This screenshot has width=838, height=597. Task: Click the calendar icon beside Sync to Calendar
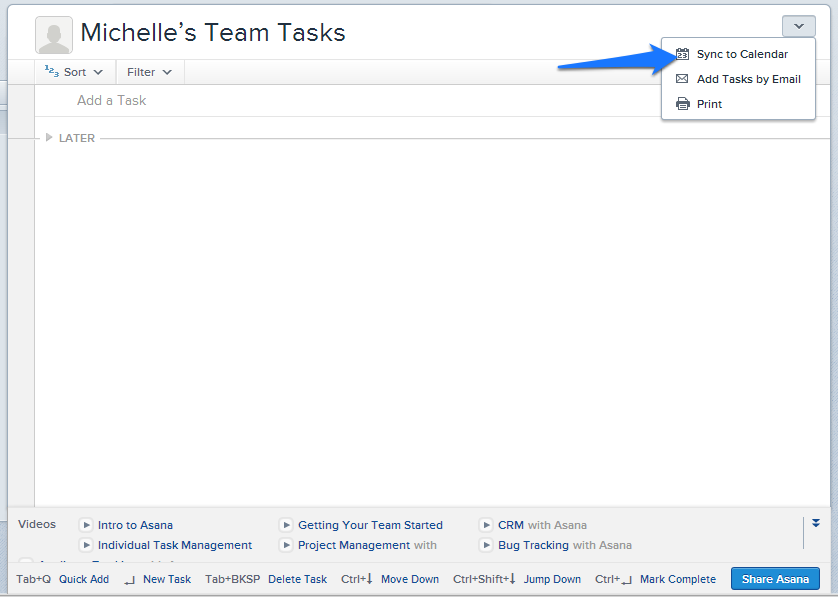682,54
